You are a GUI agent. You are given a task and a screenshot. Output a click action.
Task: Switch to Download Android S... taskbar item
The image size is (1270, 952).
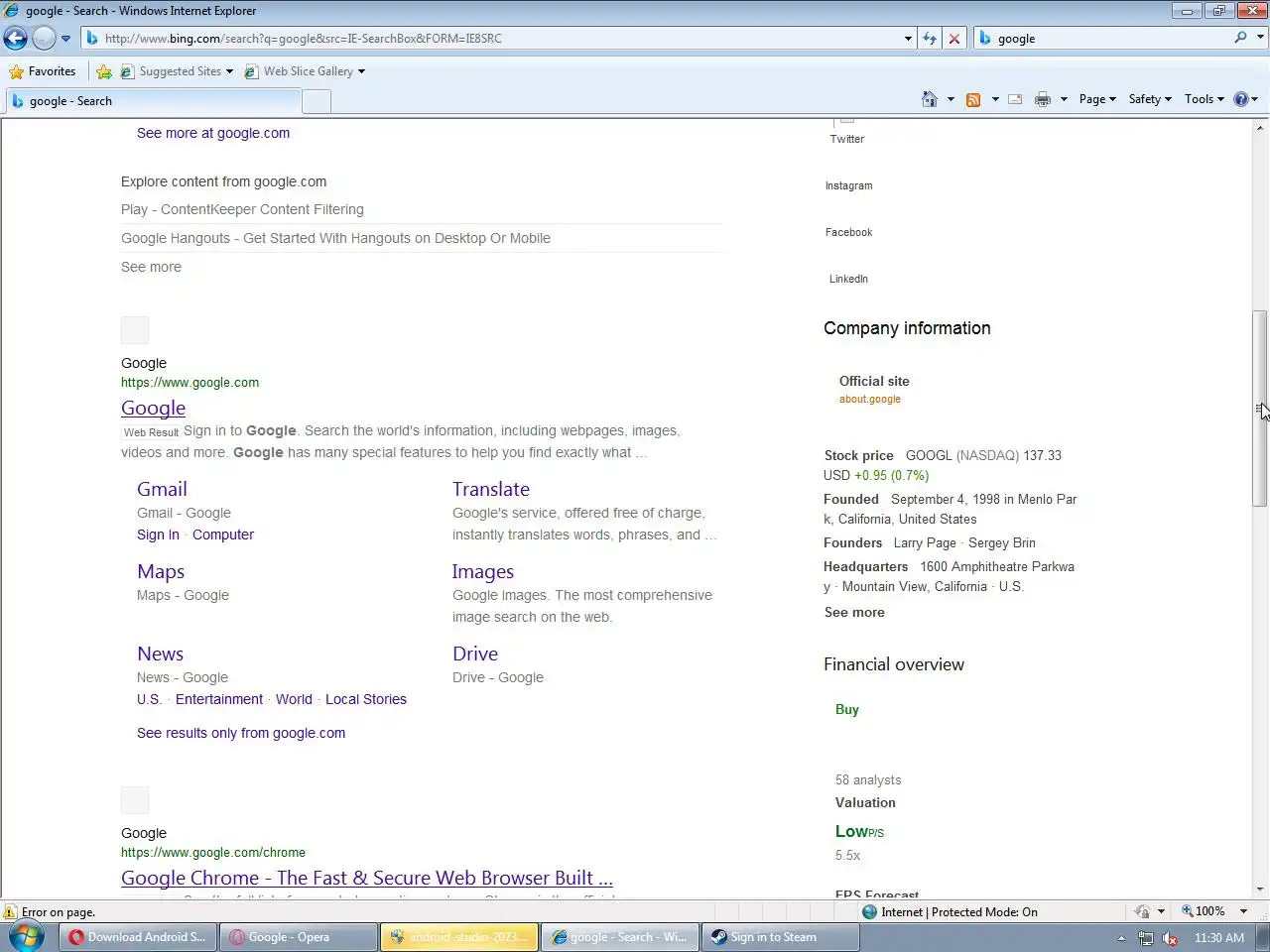click(138, 937)
